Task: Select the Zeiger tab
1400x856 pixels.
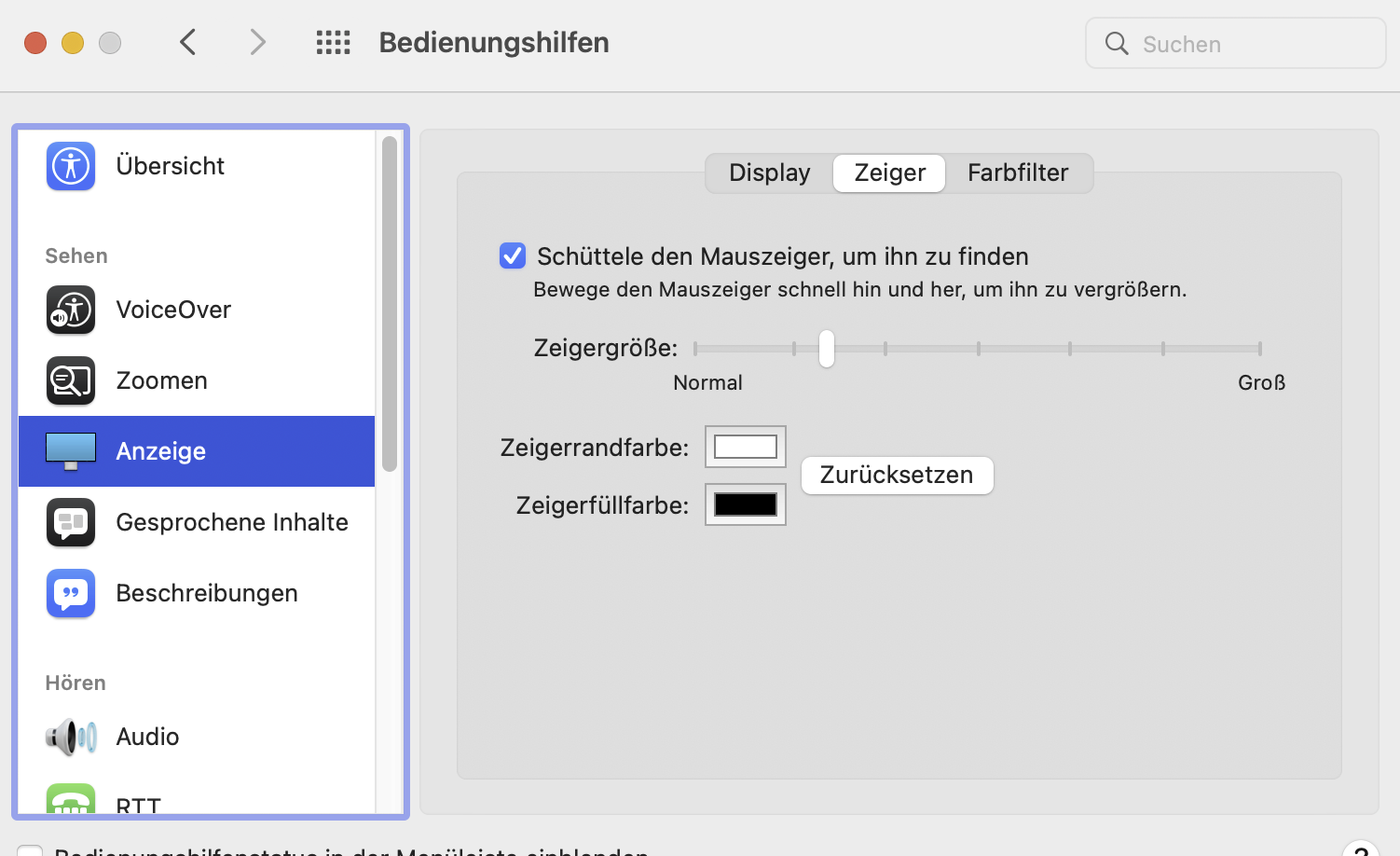Action: pyautogui.click(x=889, y=173)
